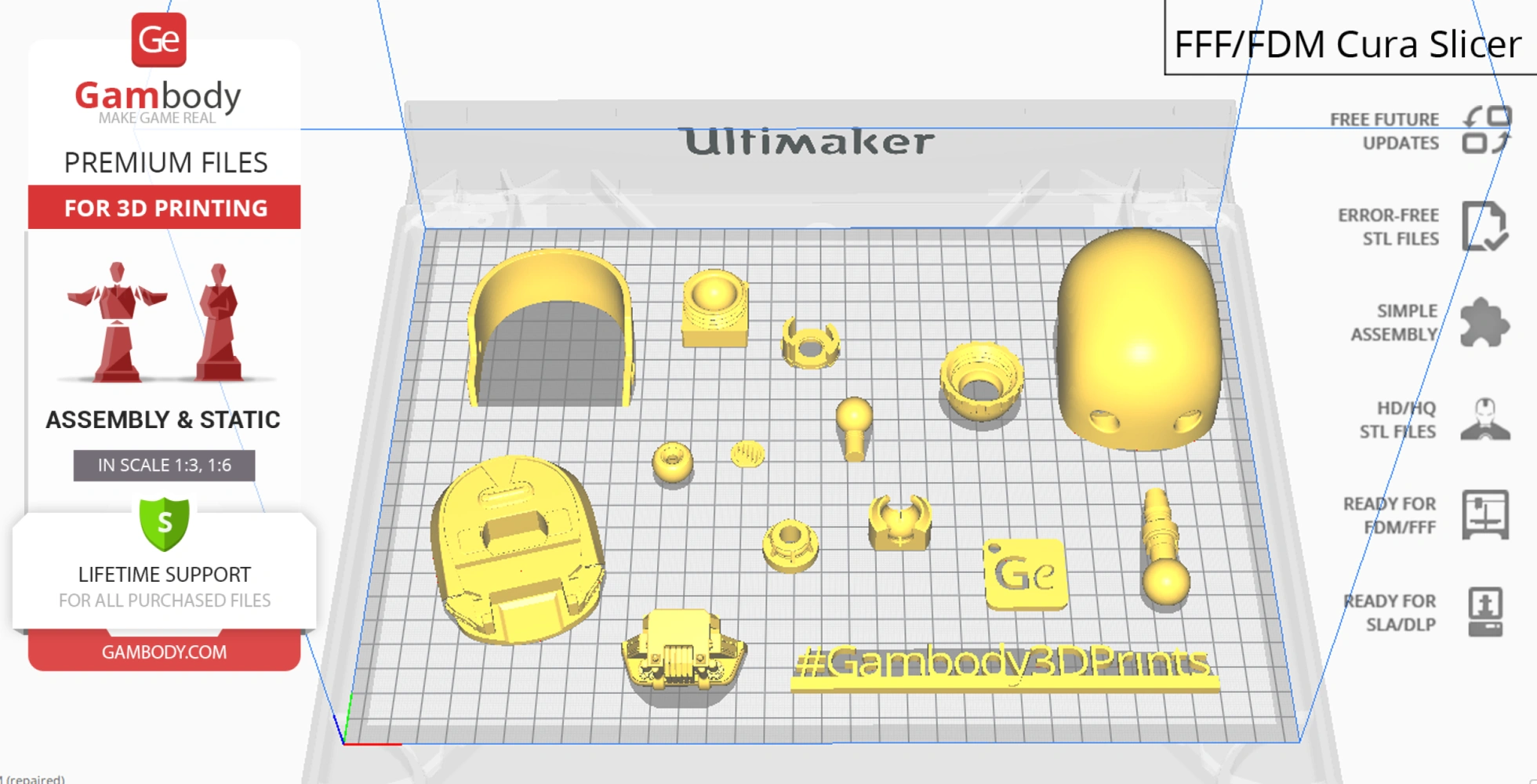Click the GAMBODY.COM button
The height and width of the screenshot is (784, 1537).
165,652
